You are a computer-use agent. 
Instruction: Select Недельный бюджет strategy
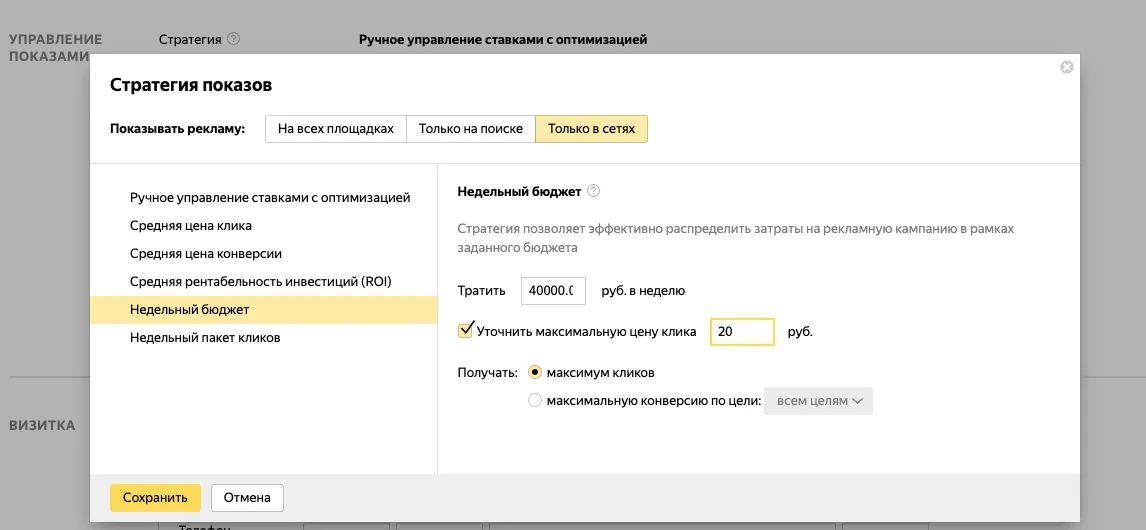click(x=190, y=310)
